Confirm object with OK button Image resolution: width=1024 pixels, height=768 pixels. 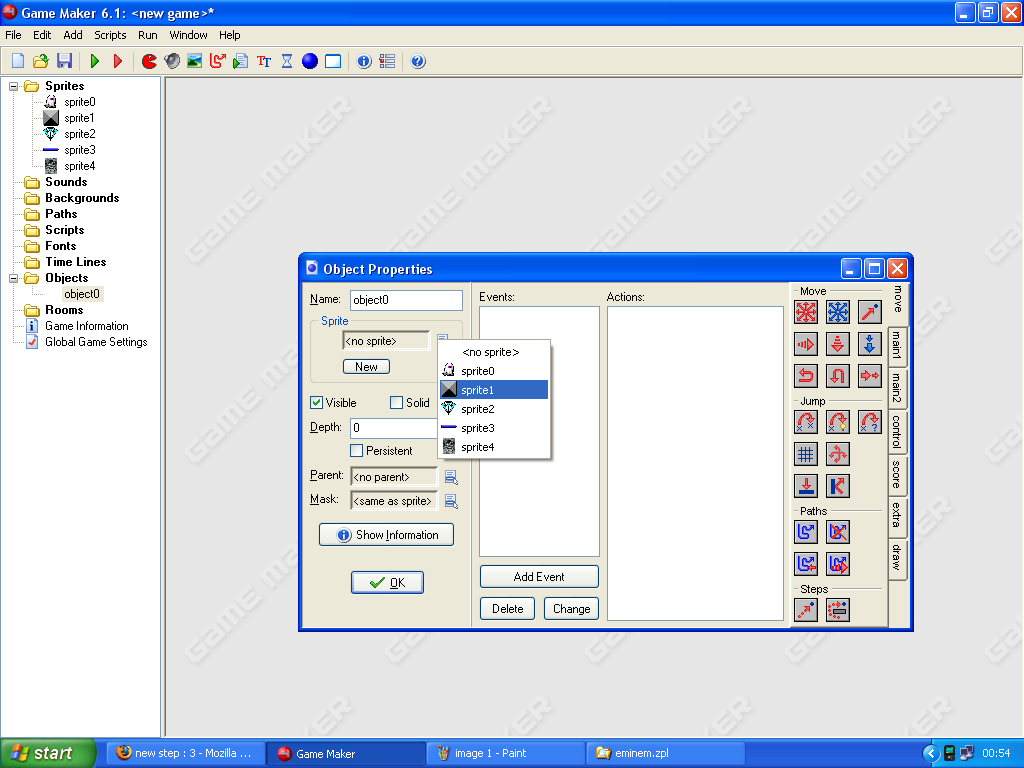pos(387,583)
